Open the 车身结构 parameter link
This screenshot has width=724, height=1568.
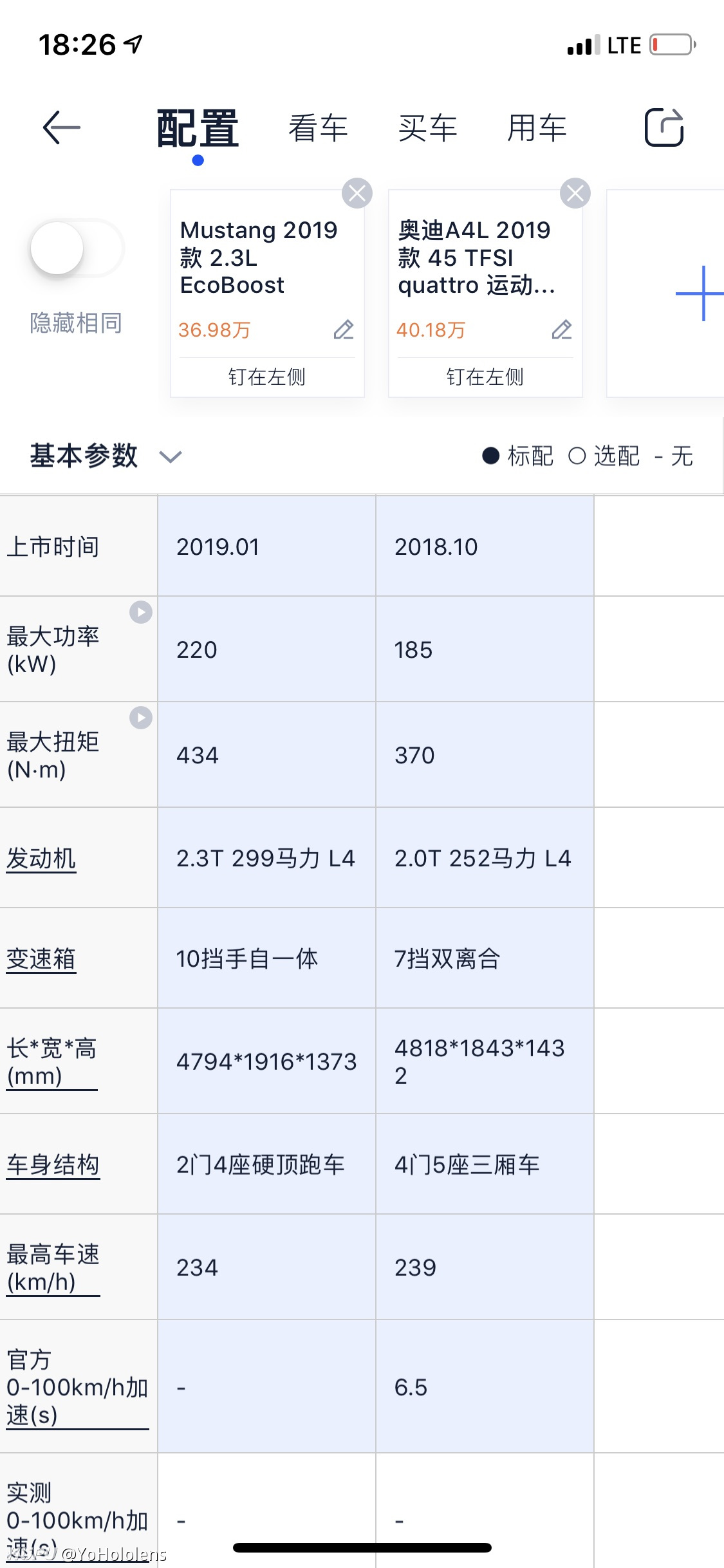point(53,1165)
